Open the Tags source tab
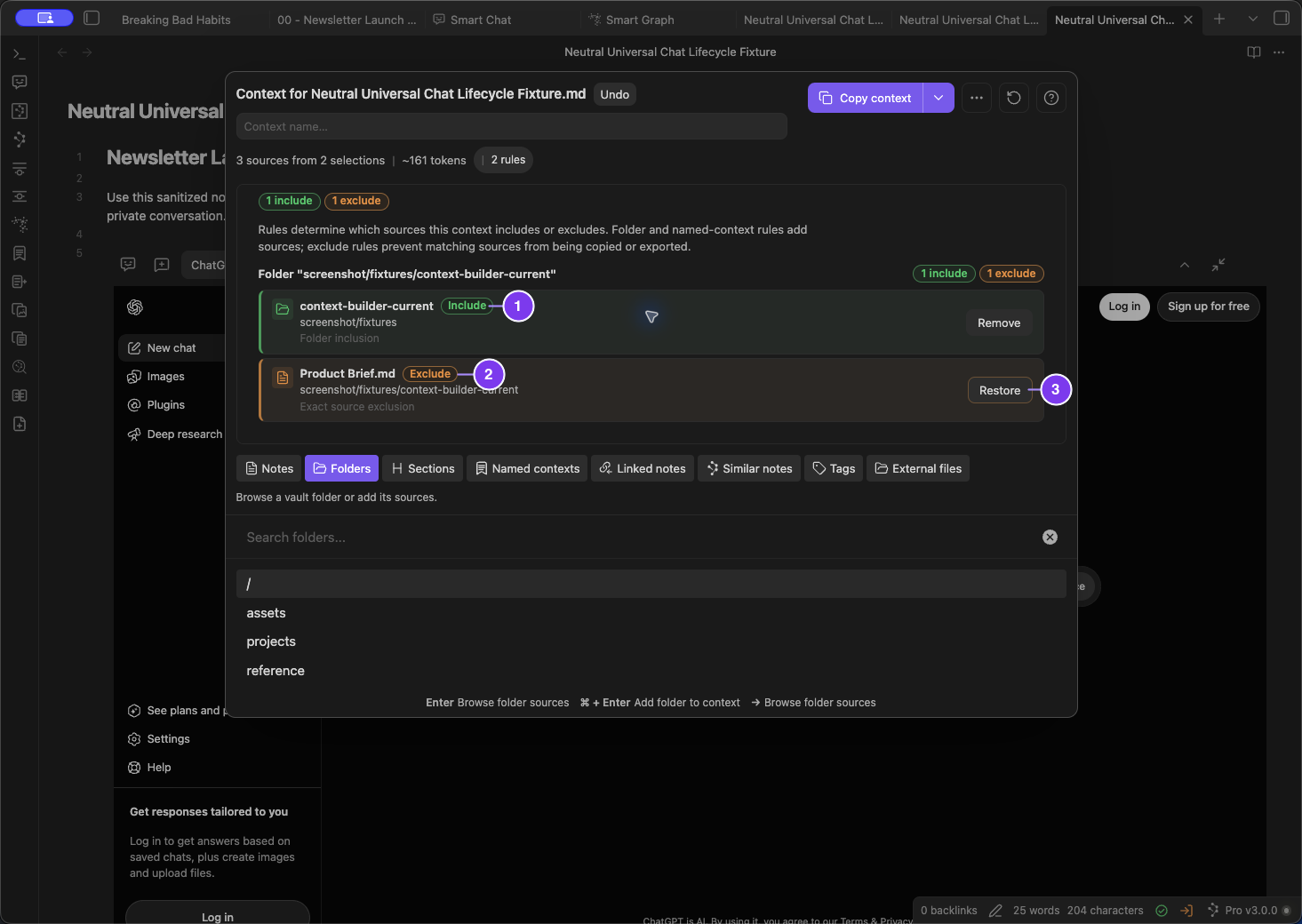Image resolution: width=1302 pixels, height=924 pixels. click(834, 468)
